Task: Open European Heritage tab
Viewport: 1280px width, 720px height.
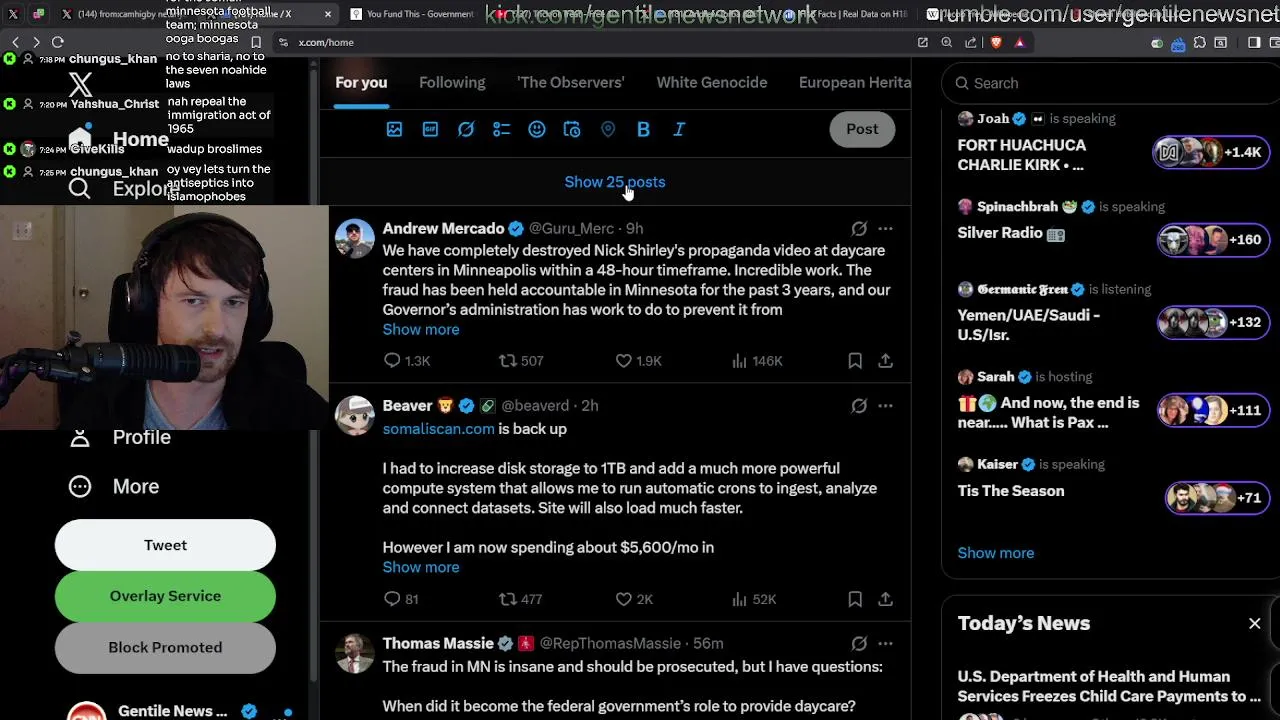Action: (x=854, y=82)
